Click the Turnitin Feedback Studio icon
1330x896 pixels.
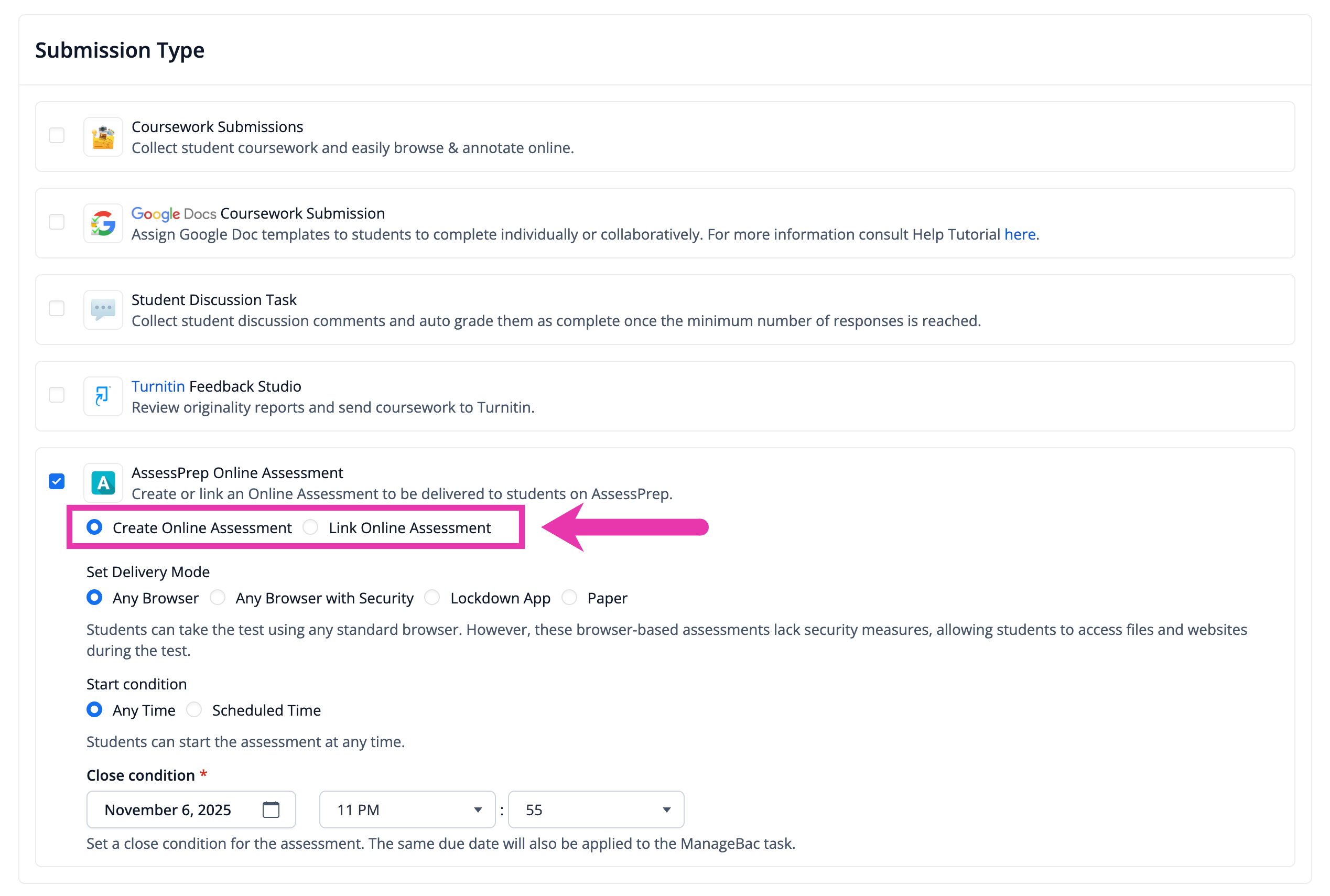[x=103, y=396]
